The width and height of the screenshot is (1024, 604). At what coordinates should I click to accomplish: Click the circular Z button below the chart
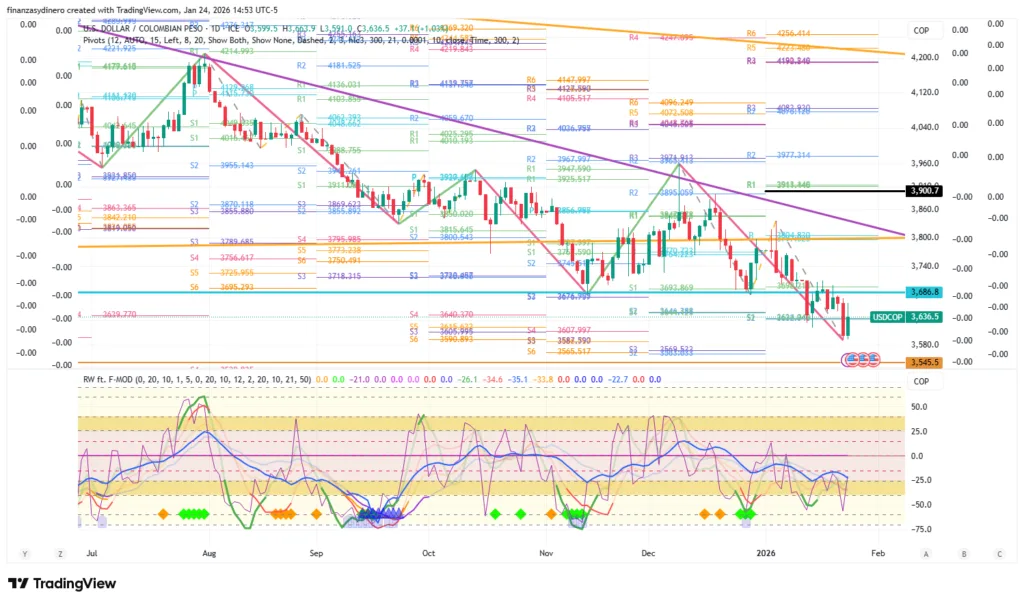pyautogui.click(x=61, y=553)
